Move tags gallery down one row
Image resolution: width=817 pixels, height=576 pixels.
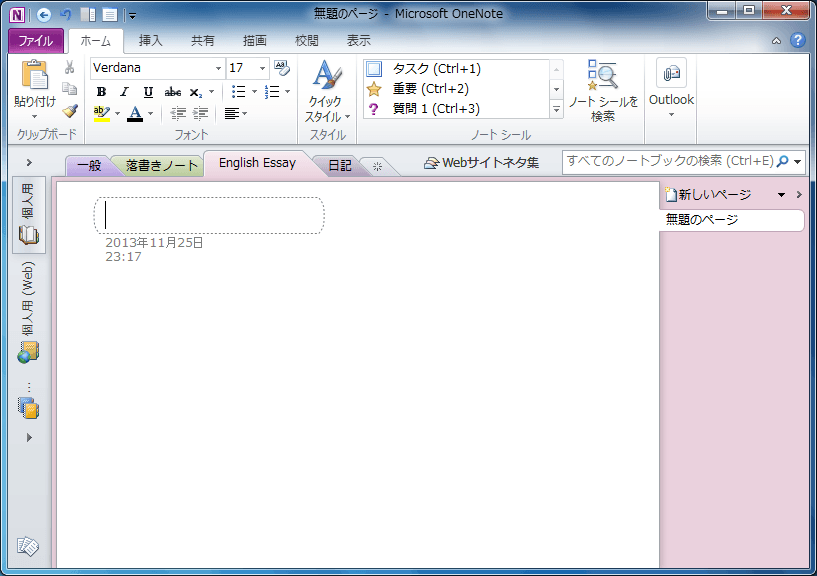tap(556, 89)
